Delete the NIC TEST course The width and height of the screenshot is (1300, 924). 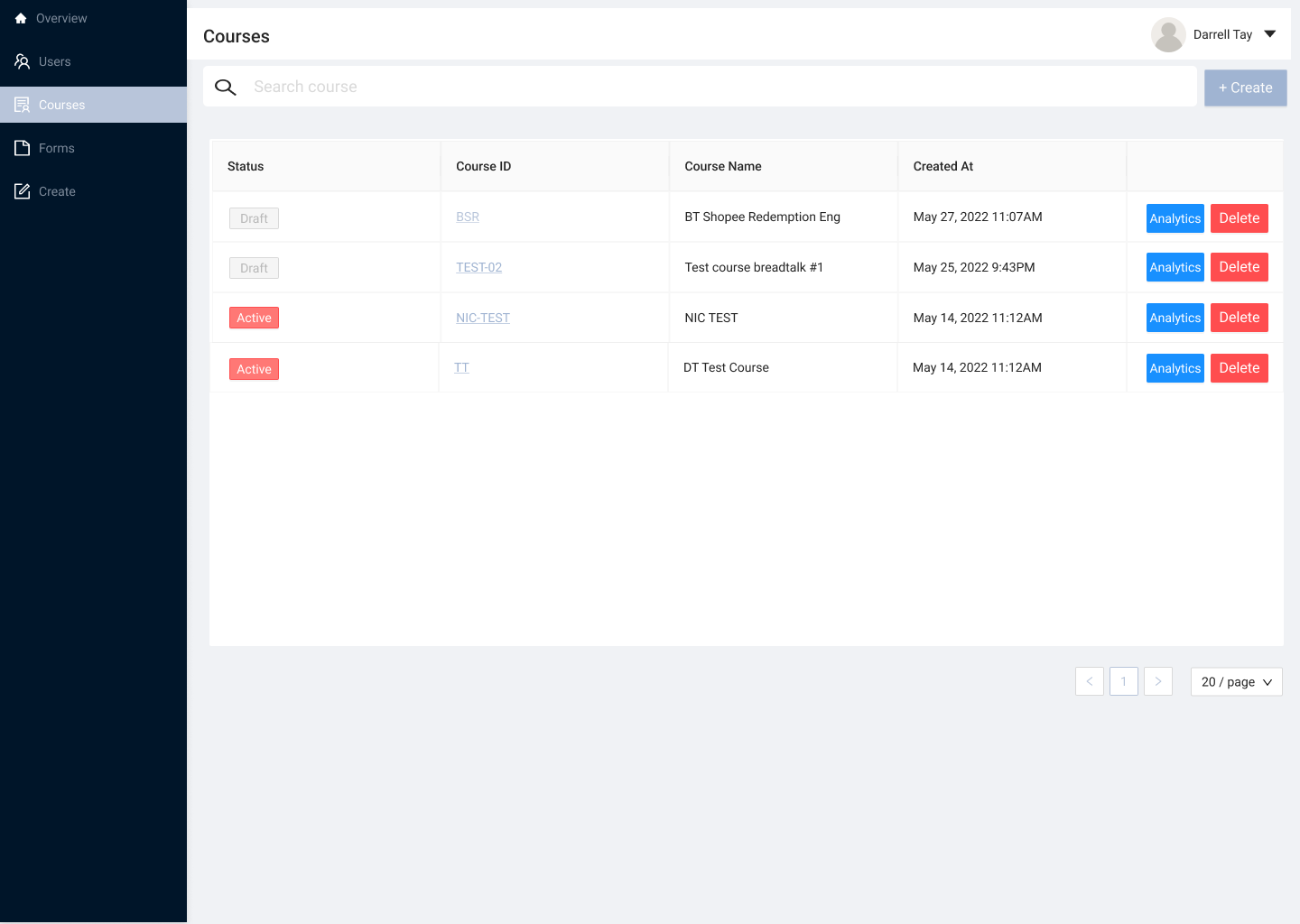pos(1240,318)
